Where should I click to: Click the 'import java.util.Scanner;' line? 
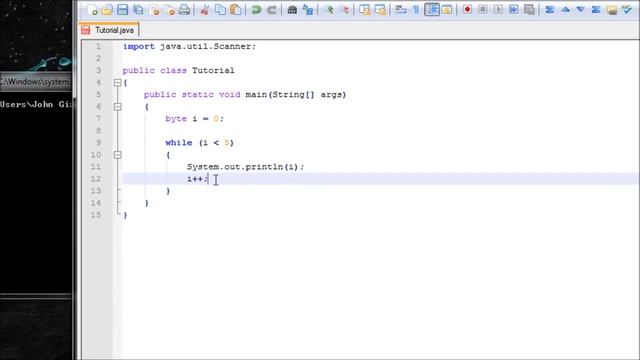(189, 47)
